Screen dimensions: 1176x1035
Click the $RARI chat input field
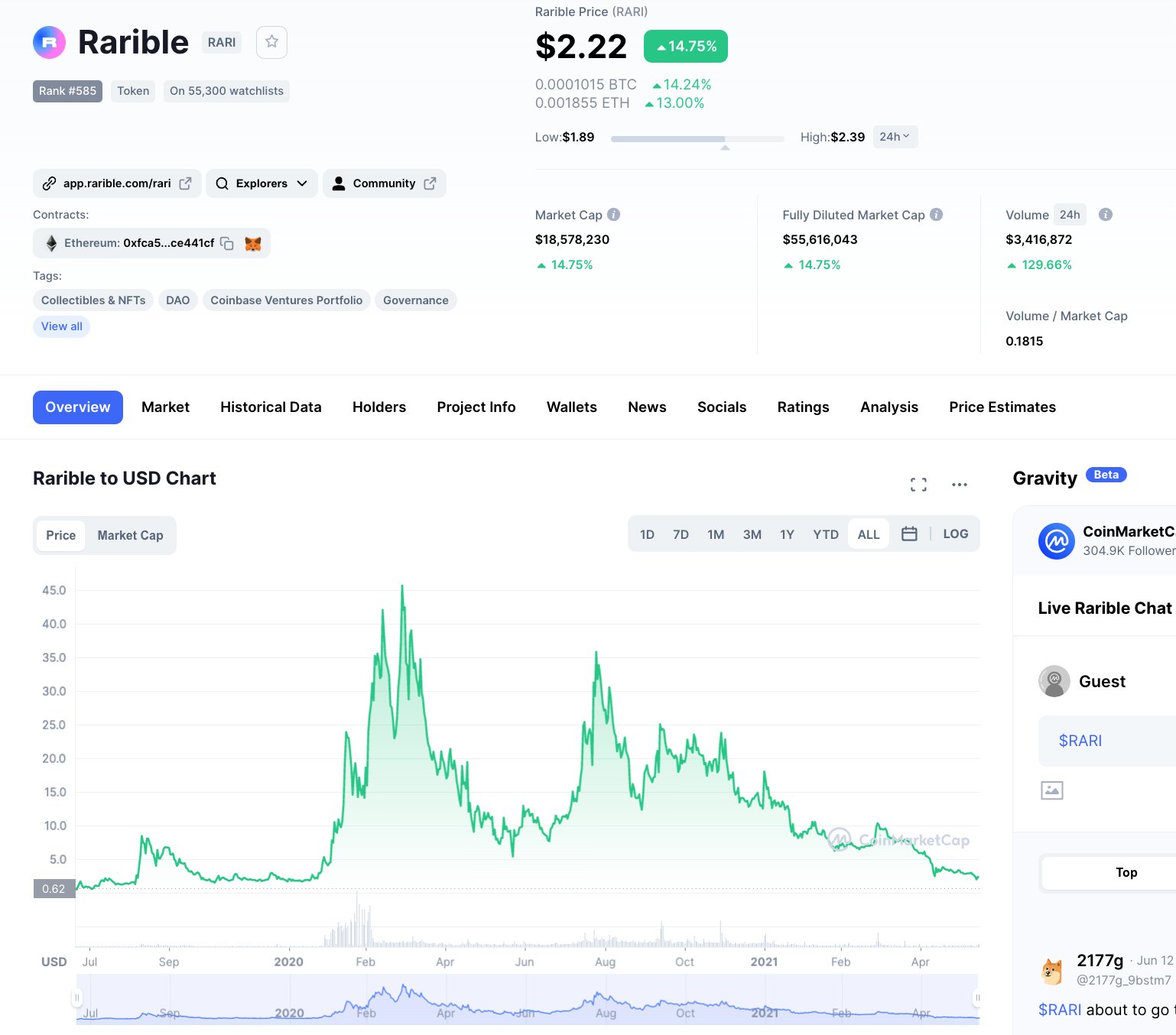pos(1107,741)
